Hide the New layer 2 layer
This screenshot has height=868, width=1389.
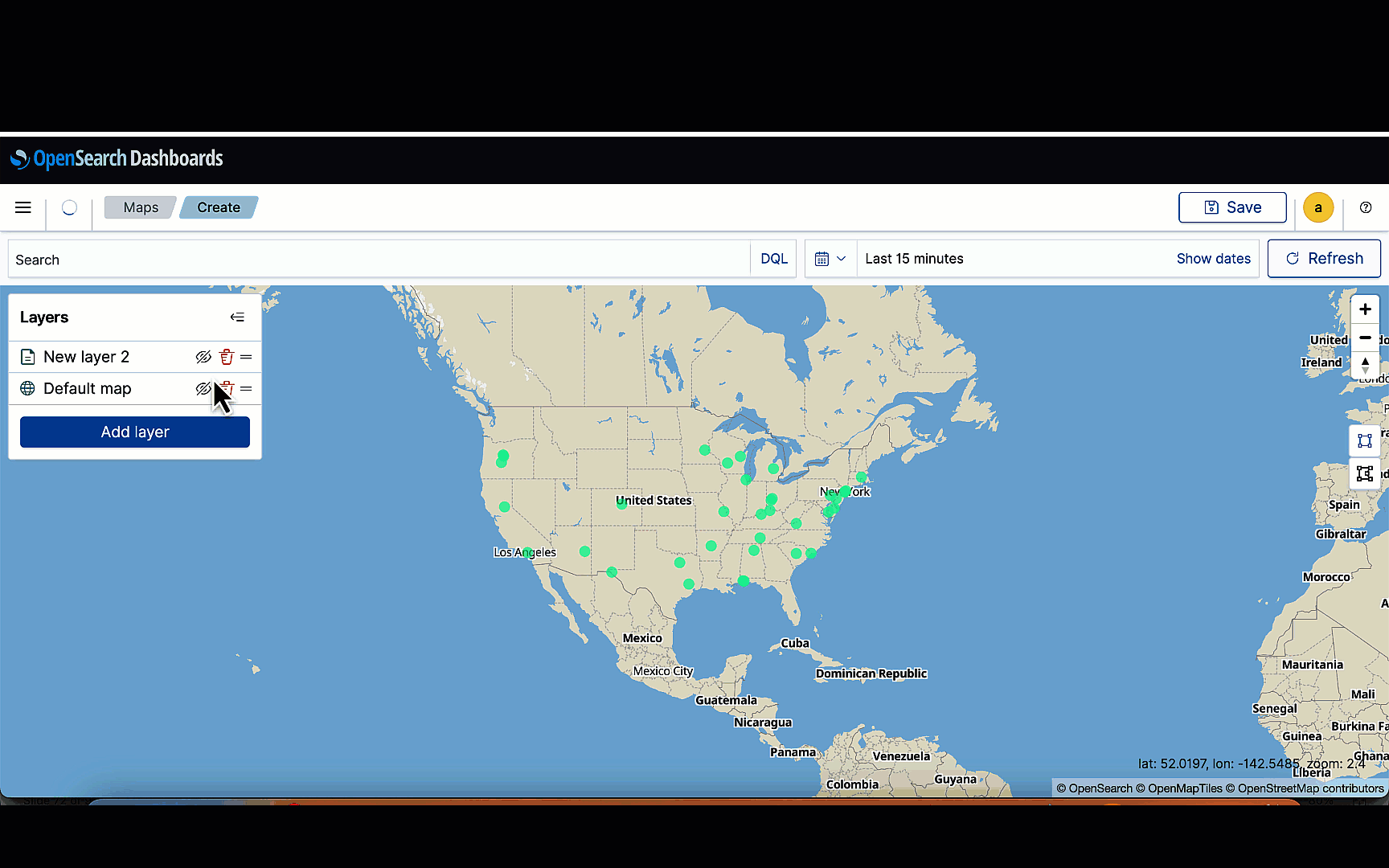203,357
